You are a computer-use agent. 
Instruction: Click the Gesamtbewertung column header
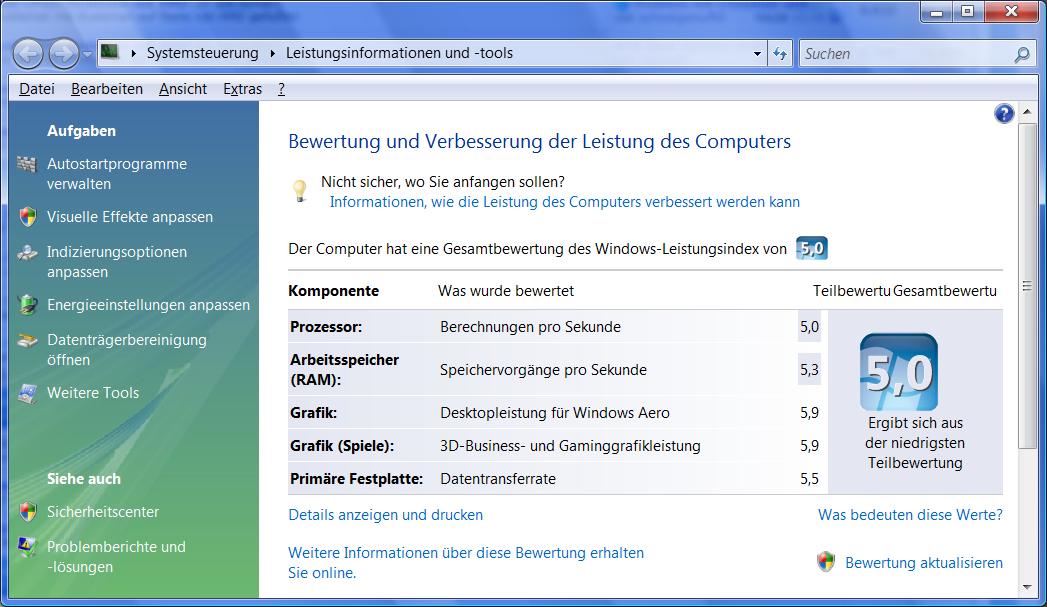click(x=944, y=291)
